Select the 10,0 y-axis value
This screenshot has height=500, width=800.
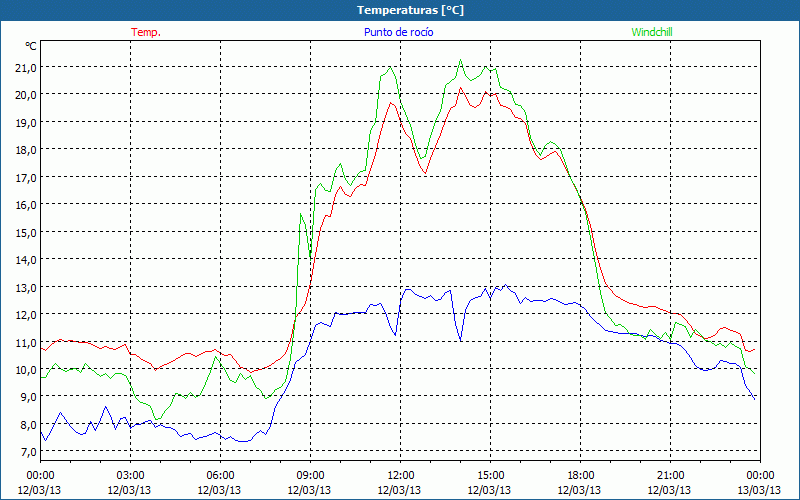click(26, 369)
